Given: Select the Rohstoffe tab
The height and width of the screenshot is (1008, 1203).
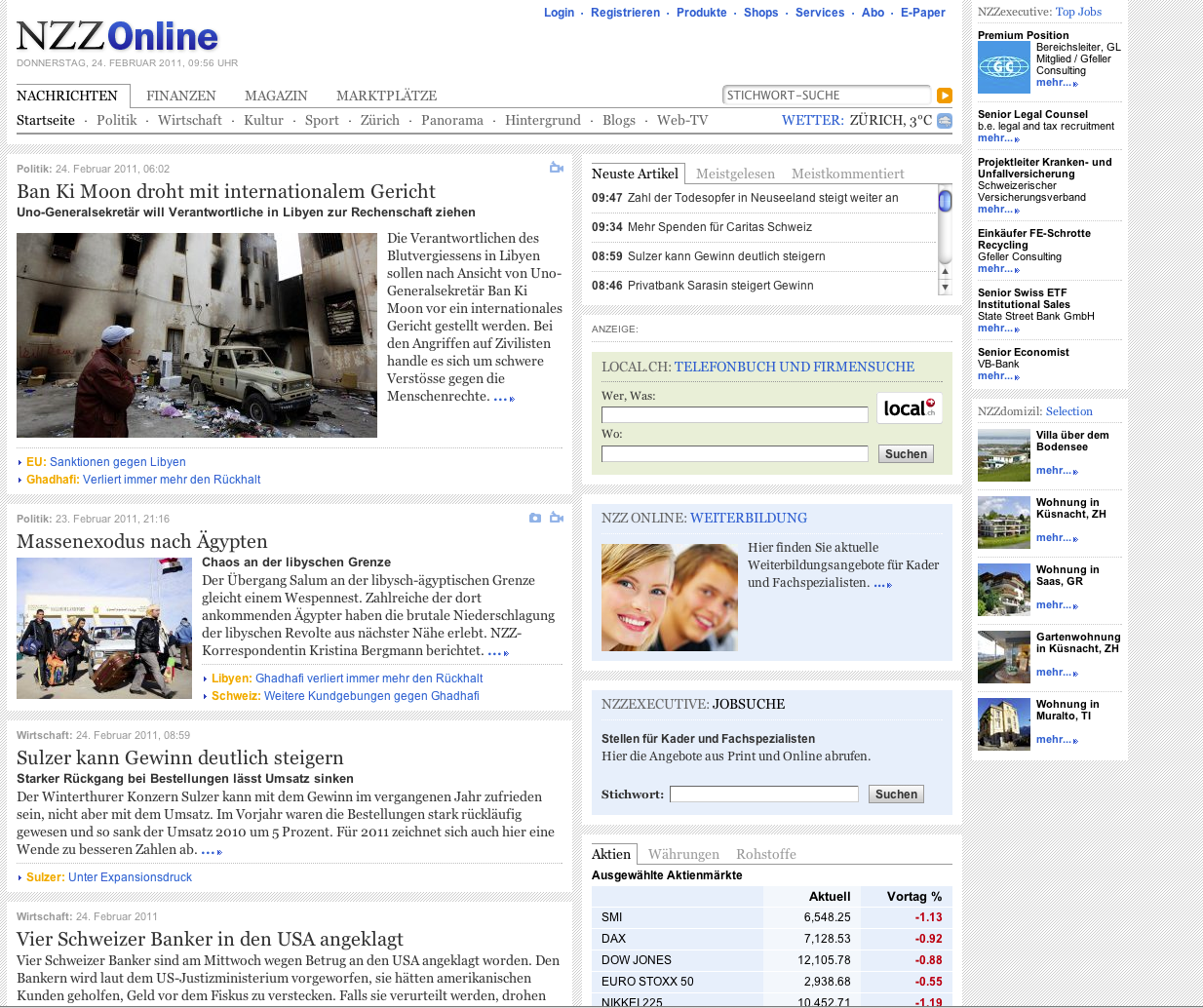Looking at the screenshot, I should click(765, 854).
